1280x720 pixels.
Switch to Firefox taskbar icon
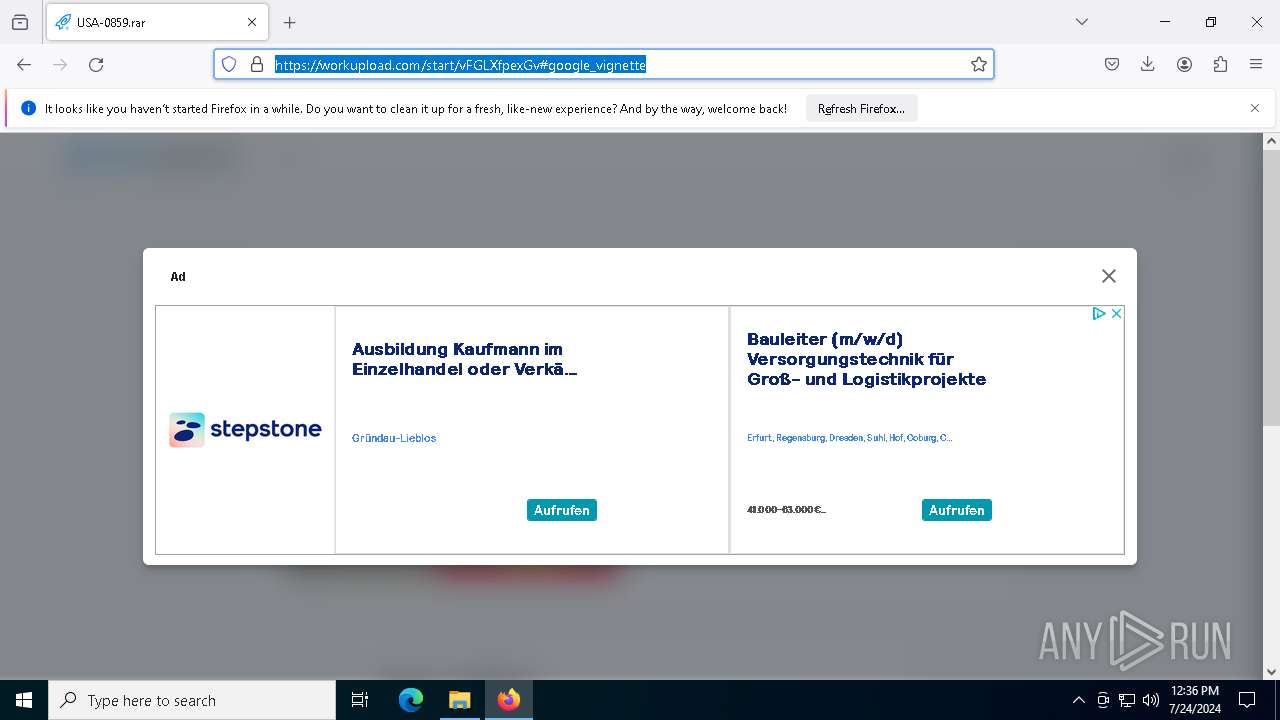[508, 700]
